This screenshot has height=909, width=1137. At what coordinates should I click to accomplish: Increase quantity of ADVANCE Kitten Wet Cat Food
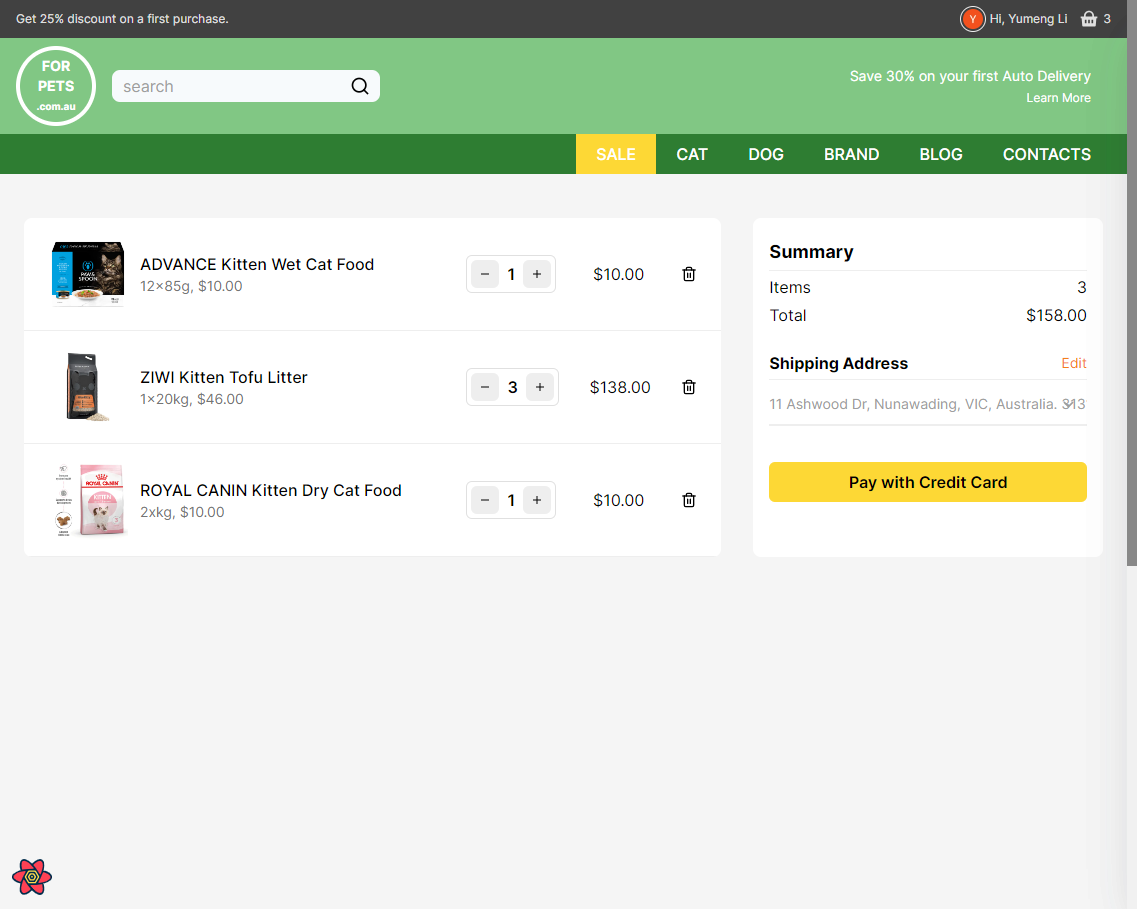click(537, 274)
